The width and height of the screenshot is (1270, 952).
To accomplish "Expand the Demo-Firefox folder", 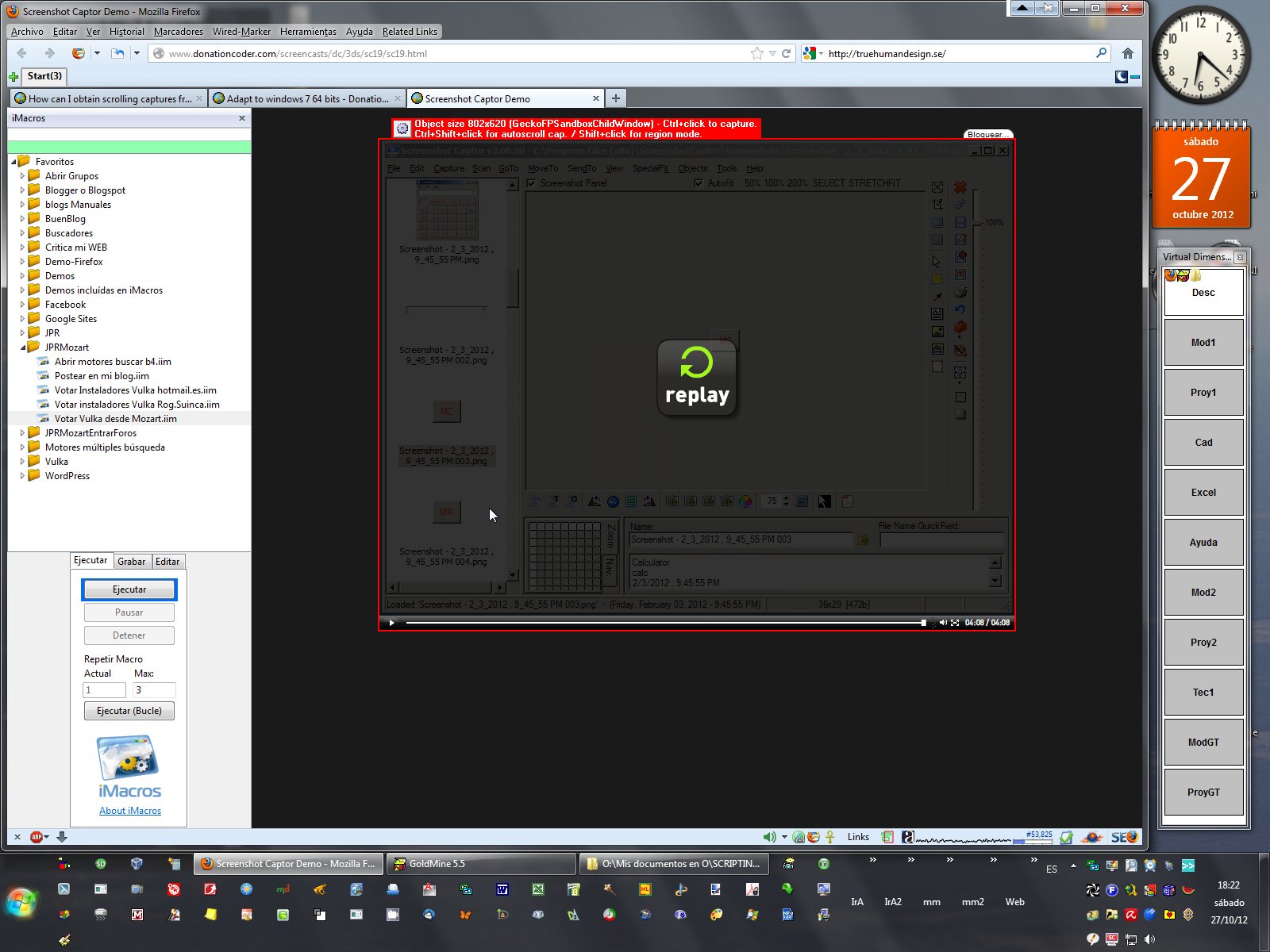I will pyautogui.click(x=22, y=262).
